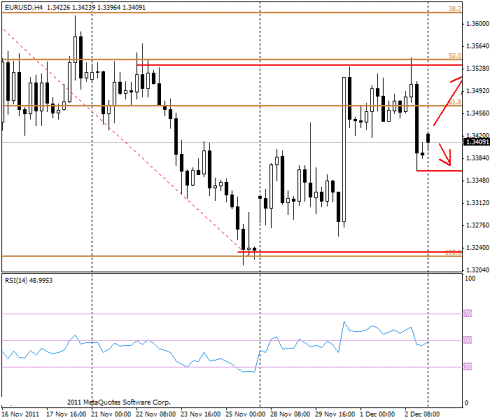Image resolution: width=490 pixels, height=420 pixels.
Task: Click the 1.33840 price scale label
Action: pos(477,158)
